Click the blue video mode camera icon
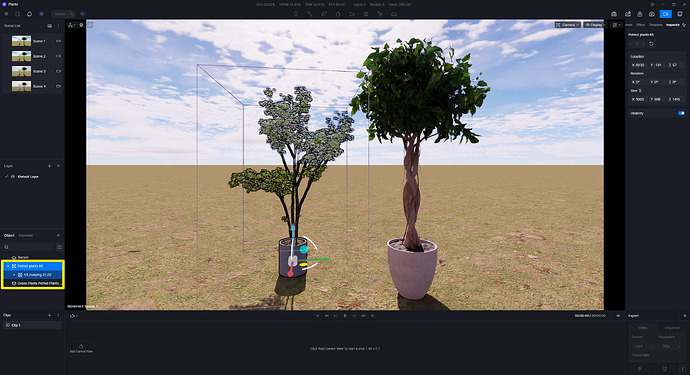The image size is (690, 375). [x=665, y=14]
